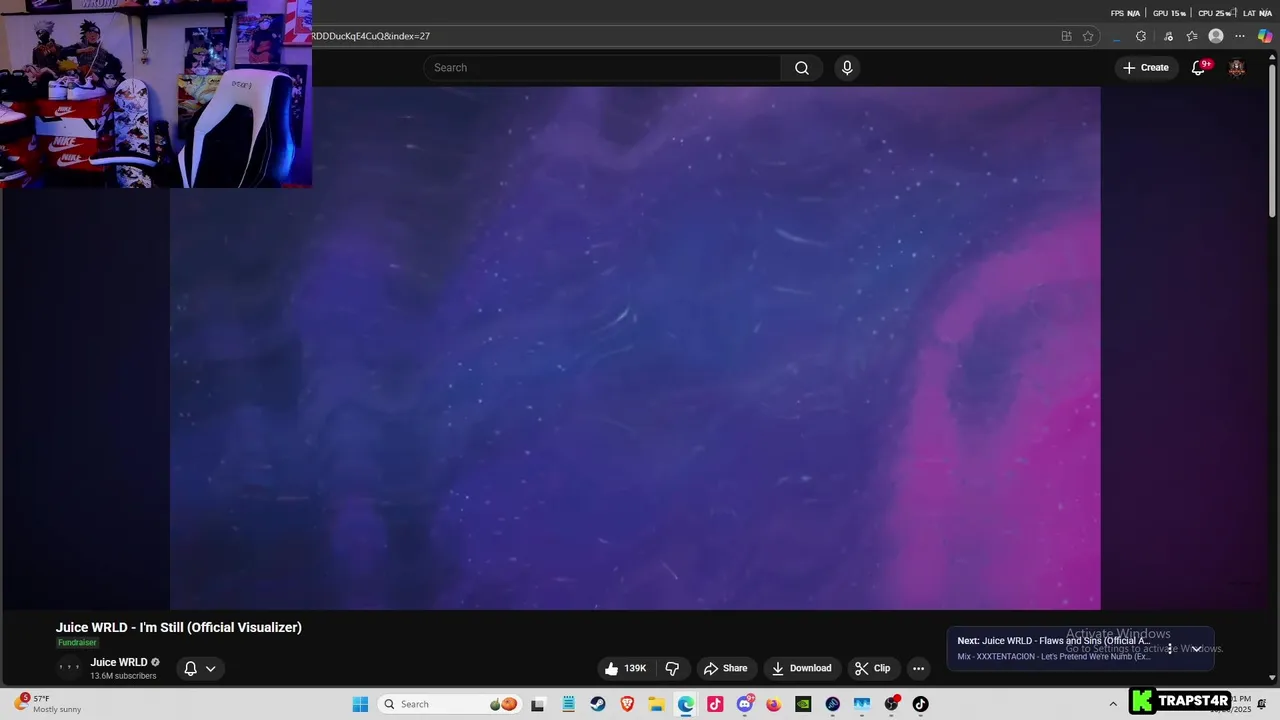Open browser profile avatar
1280x720 pixels.
(x=1216, y=36)
